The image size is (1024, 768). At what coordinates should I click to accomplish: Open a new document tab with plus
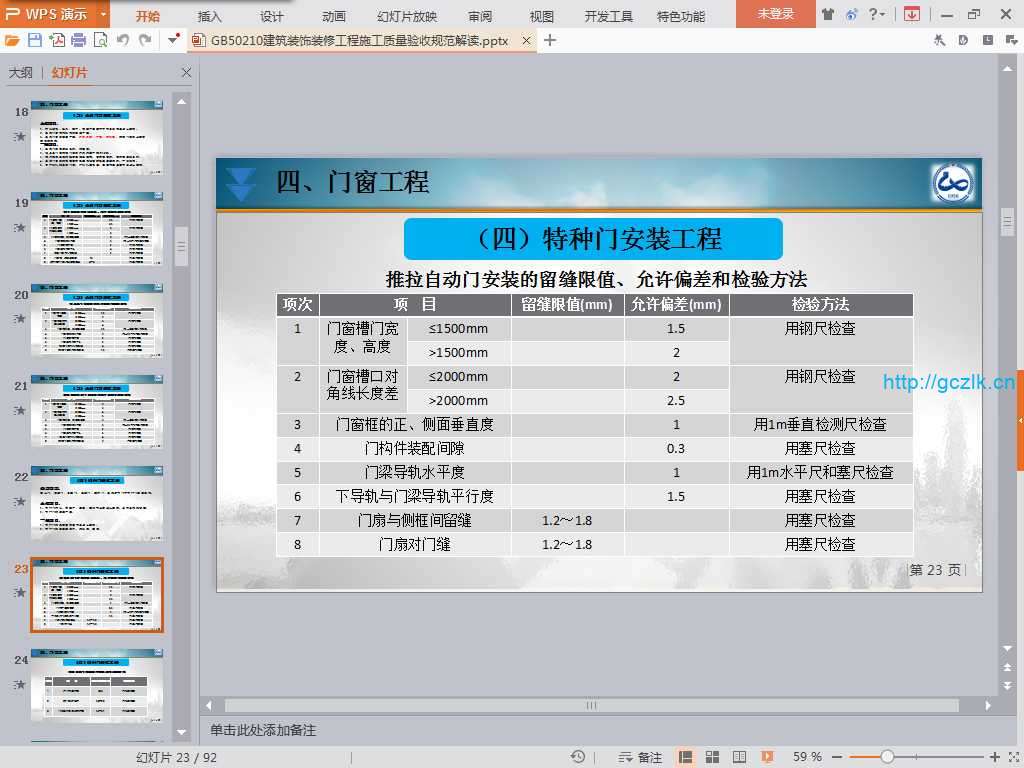[x=550, y=40]
